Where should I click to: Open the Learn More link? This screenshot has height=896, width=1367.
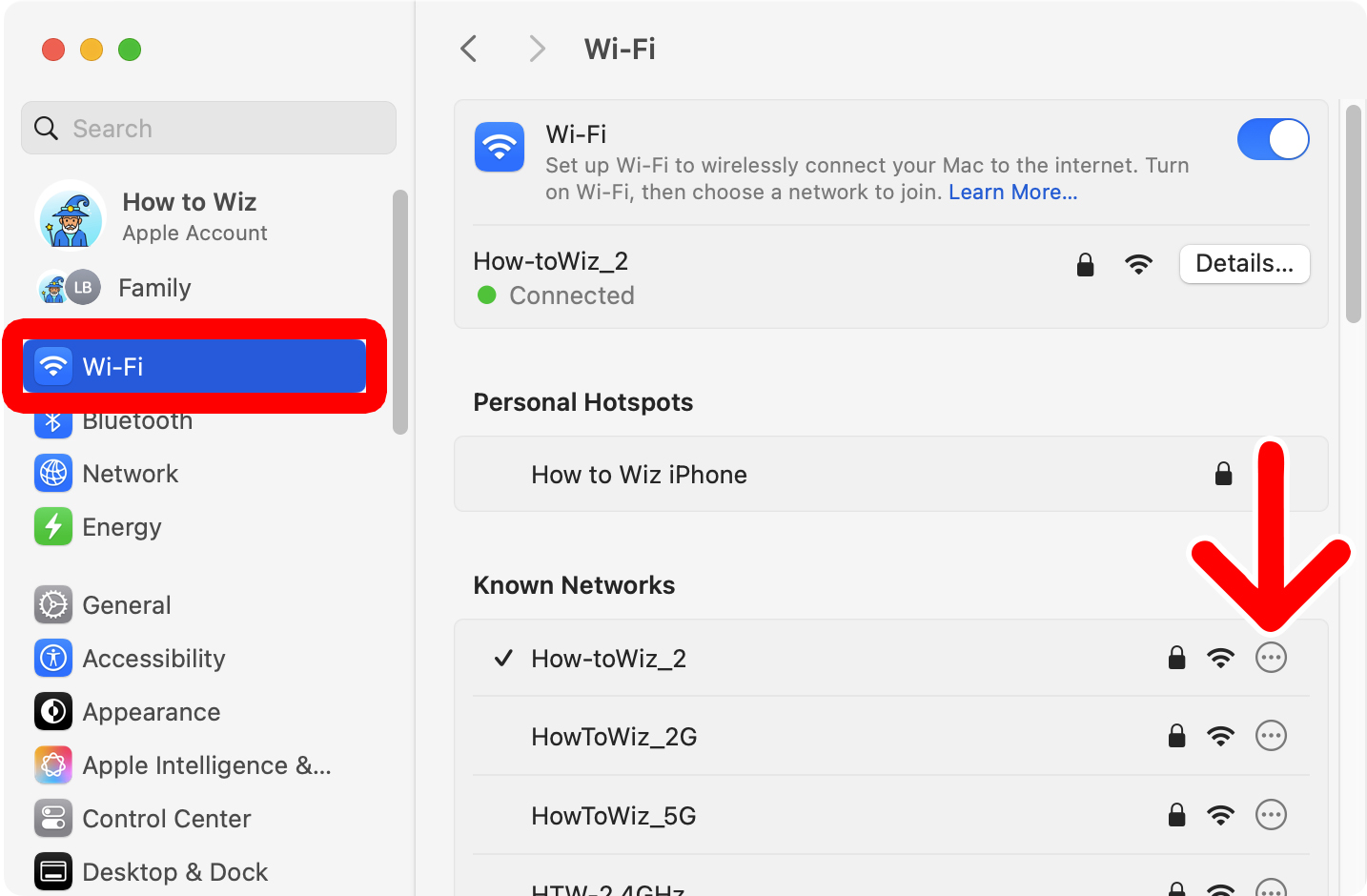pyautogui.click(x=1012, y=192)
